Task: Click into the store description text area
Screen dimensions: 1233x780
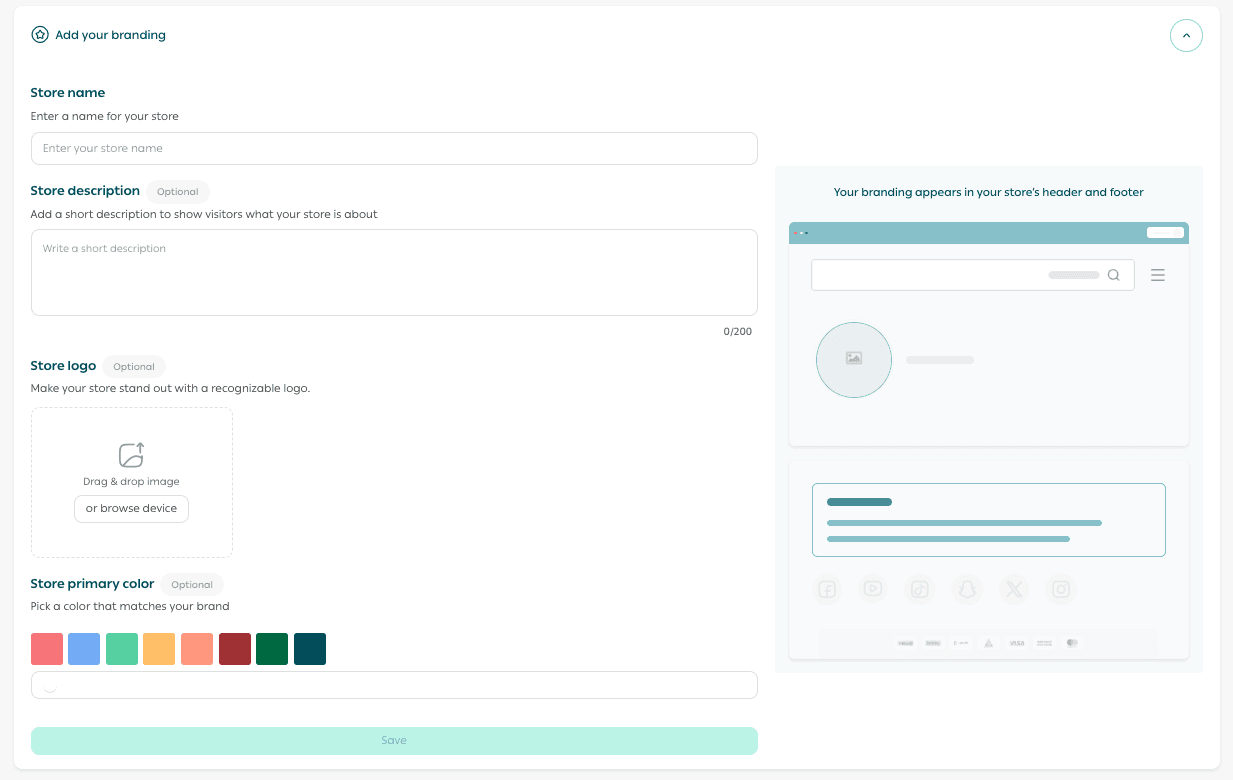Action: click(x=394, y=272)
